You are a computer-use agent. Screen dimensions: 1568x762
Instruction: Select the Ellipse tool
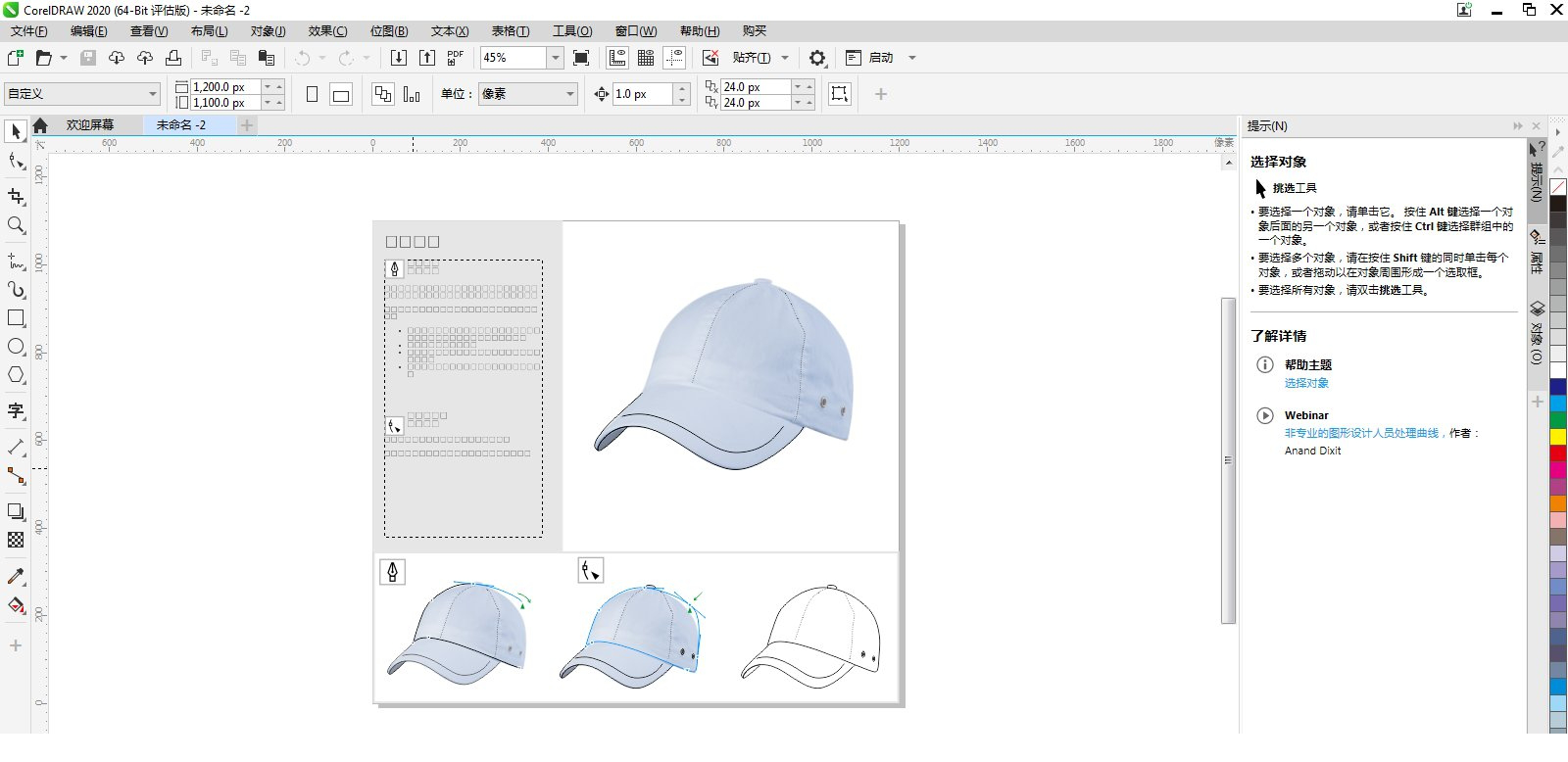click(16, 347)
